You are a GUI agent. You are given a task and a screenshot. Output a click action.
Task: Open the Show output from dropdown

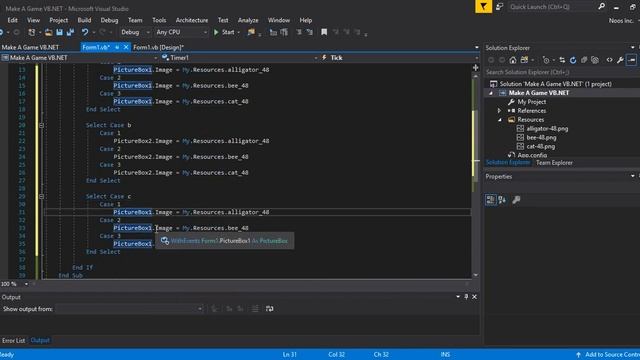click(129, 309)
